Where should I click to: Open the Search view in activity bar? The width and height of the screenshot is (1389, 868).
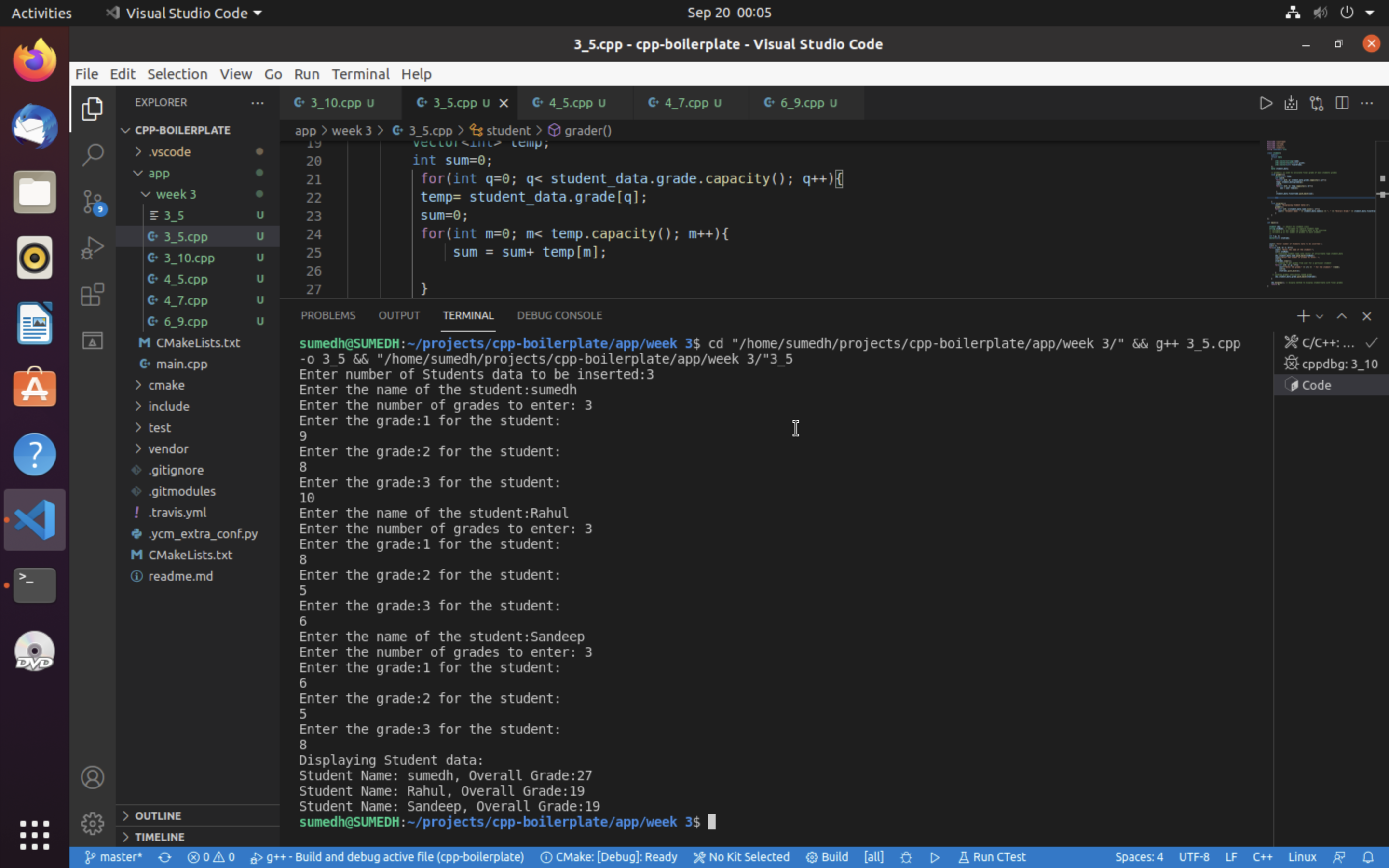coord(93,154)
